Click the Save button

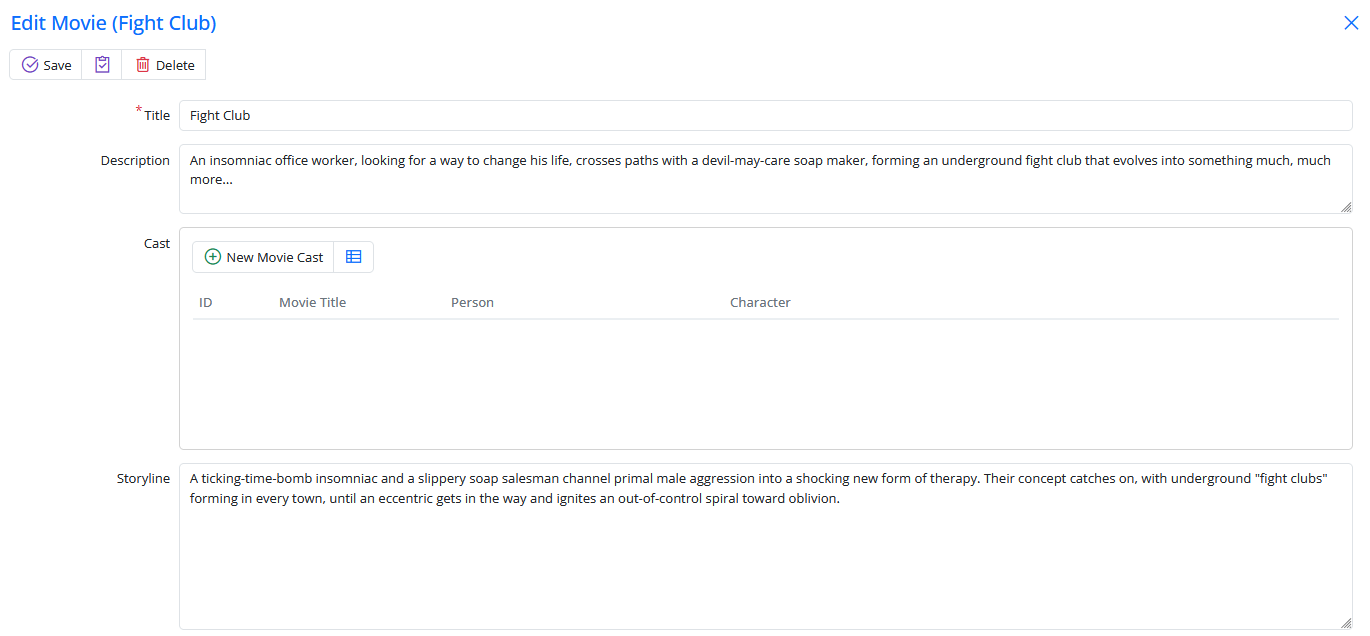coord(46,65)
